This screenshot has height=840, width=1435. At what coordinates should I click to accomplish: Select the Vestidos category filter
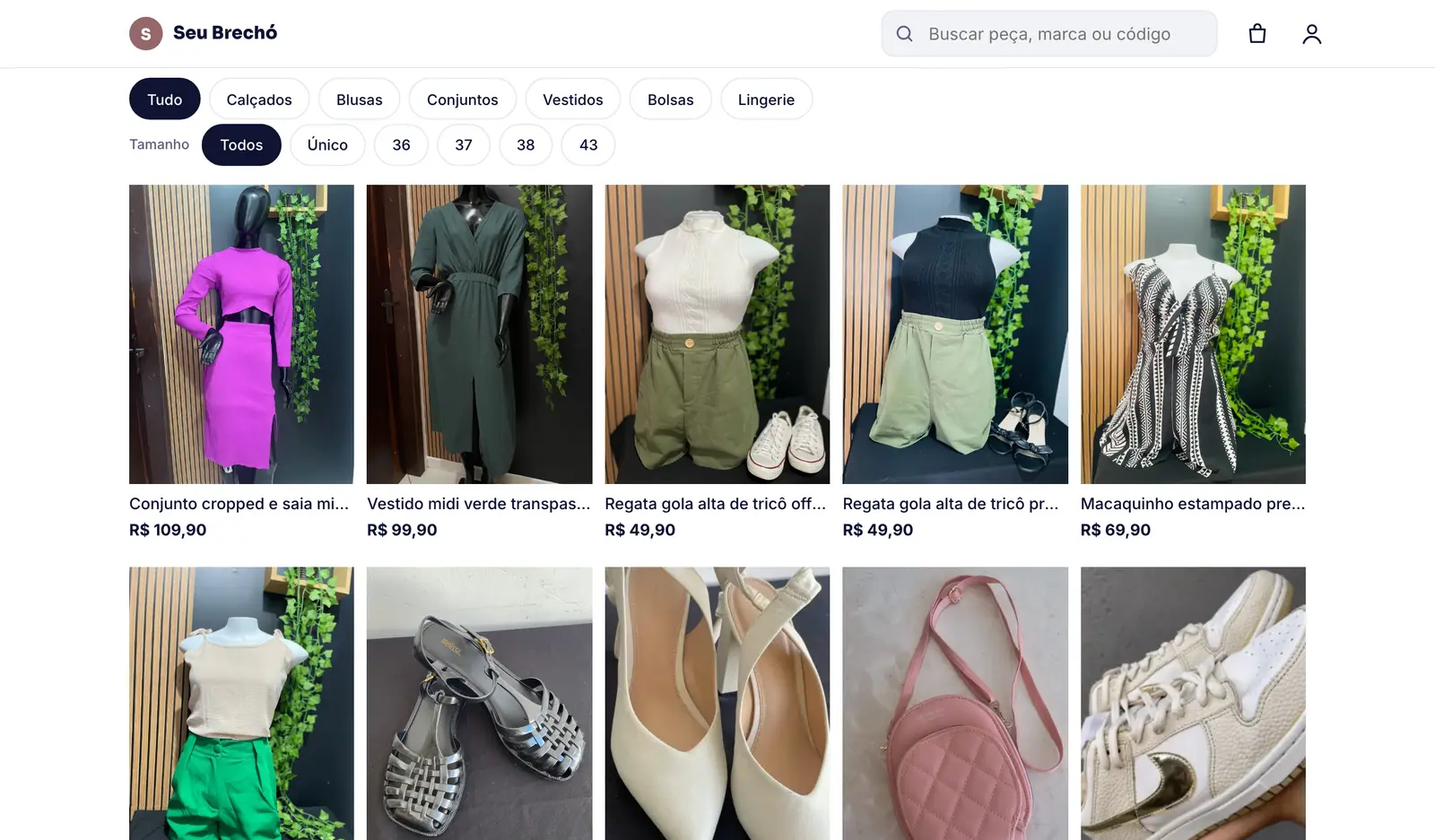click(x=573, y=100)
